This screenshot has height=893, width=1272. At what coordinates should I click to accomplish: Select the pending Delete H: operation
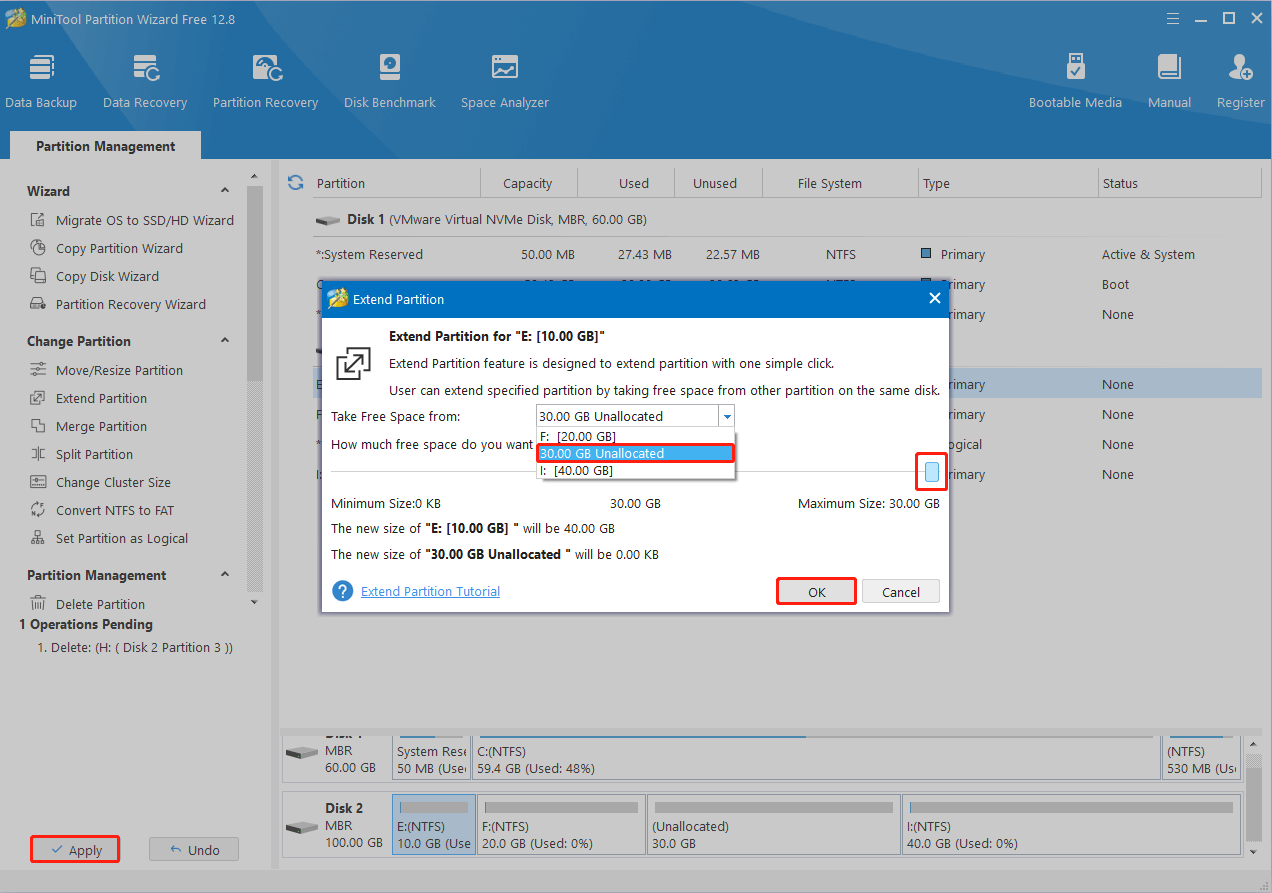pos(135,647)
